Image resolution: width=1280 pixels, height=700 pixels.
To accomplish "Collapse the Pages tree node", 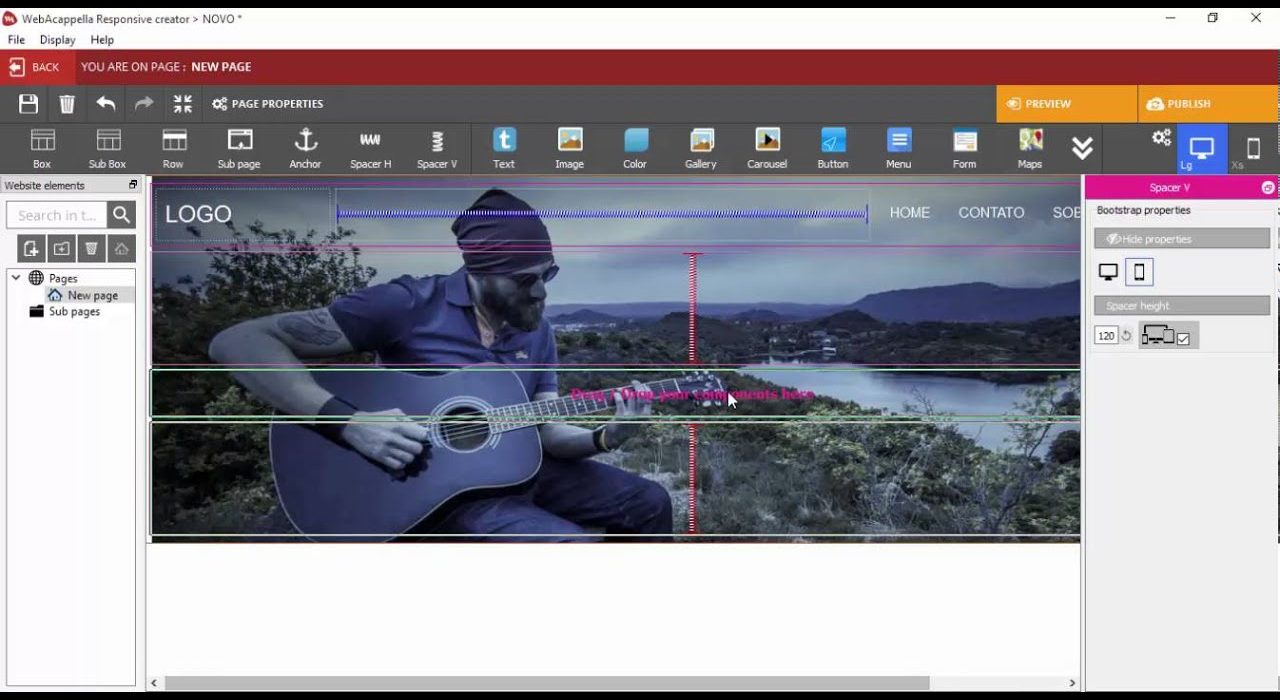I will click(x=16, y=278).
